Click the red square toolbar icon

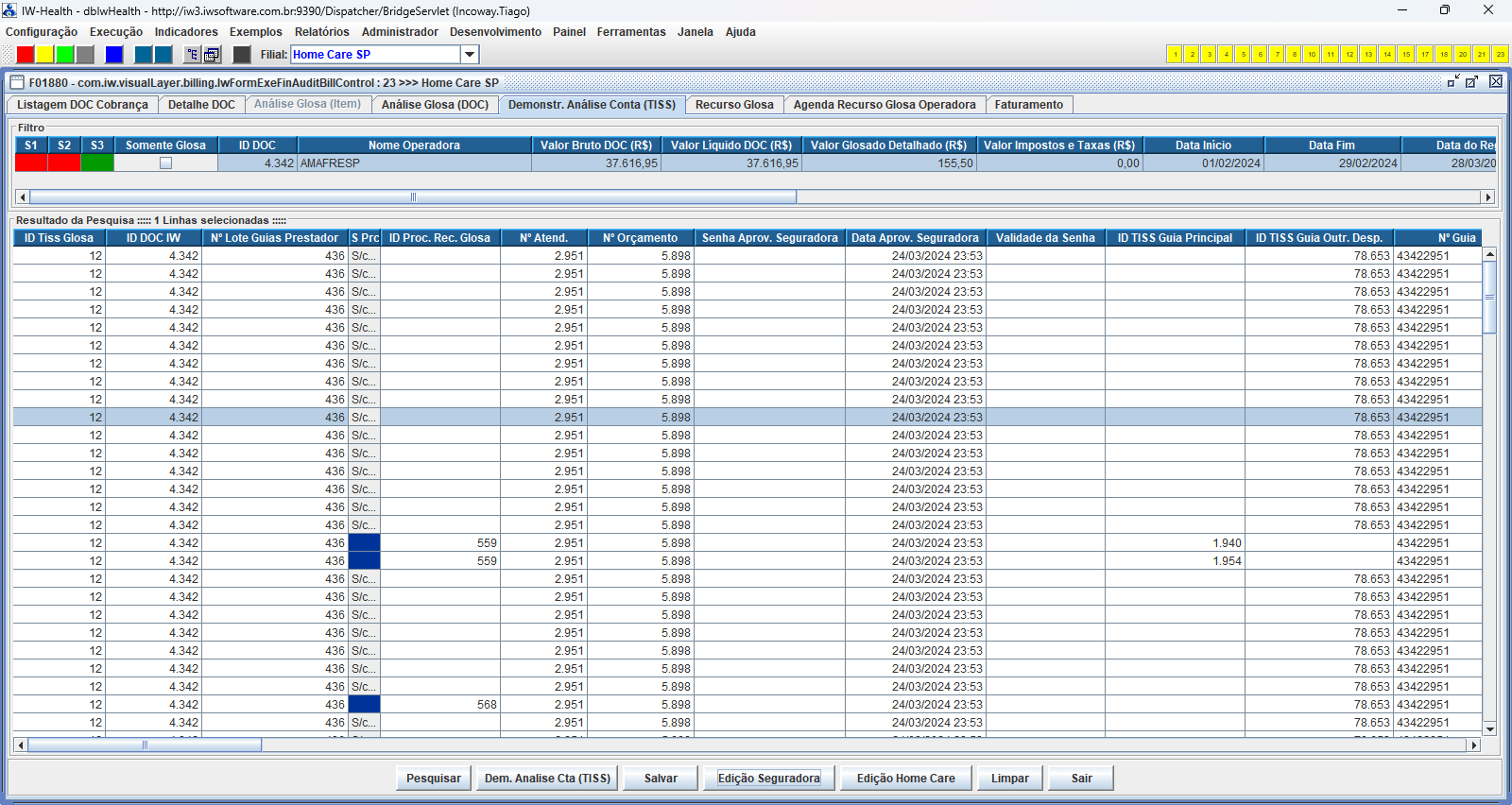(26, 55)
